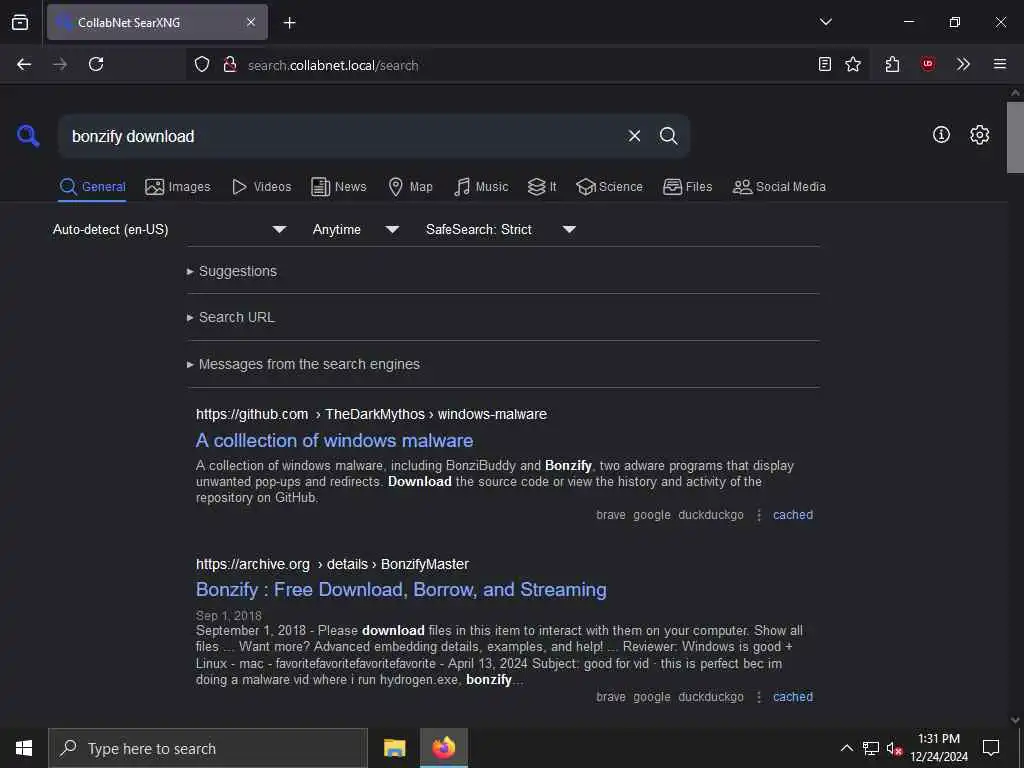Open the Anytime time range dropdown
The height and width of the screenshot is (768, 1024).
point(356,229)
